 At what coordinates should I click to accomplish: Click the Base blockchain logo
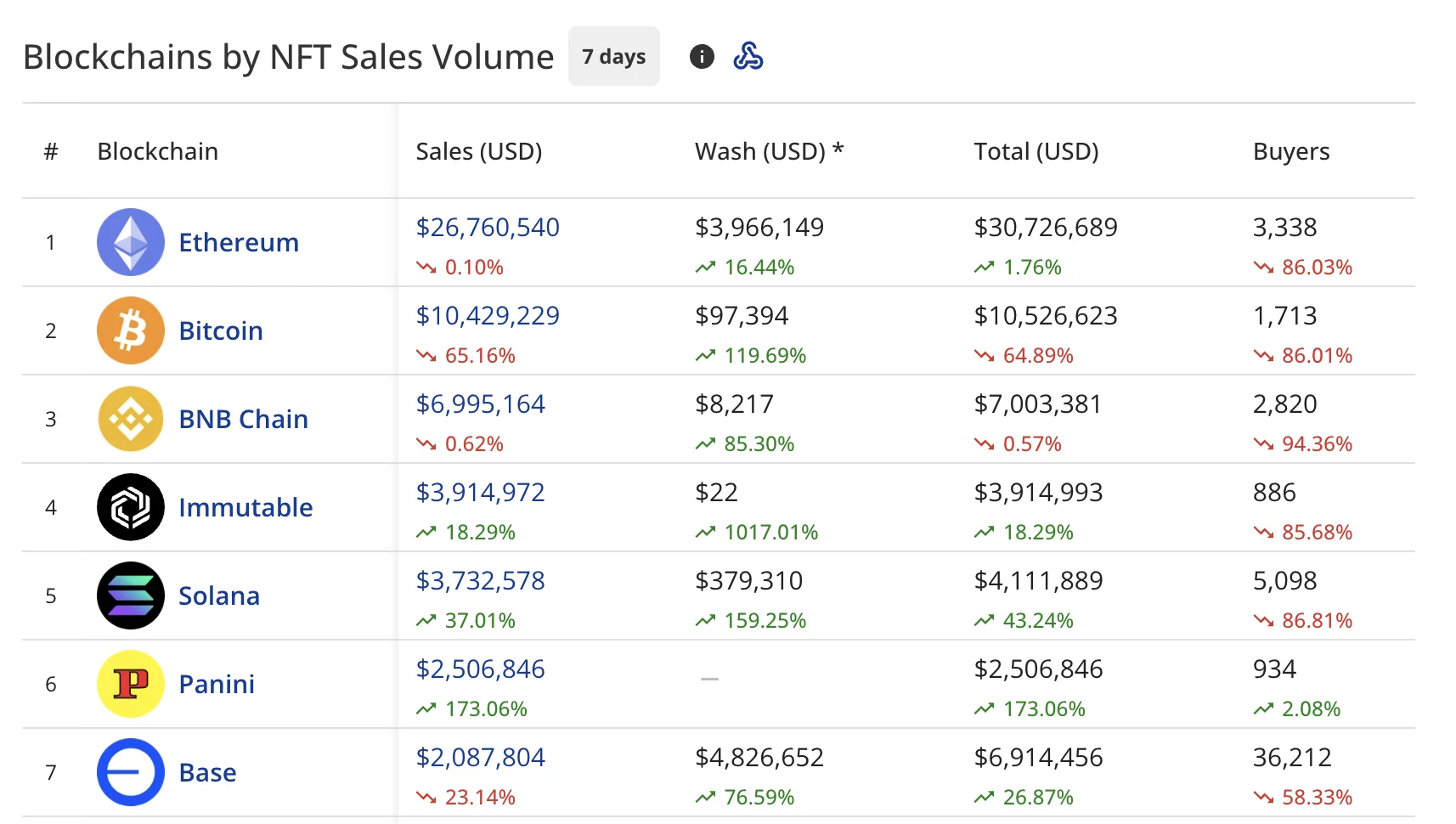coord(130,772)
